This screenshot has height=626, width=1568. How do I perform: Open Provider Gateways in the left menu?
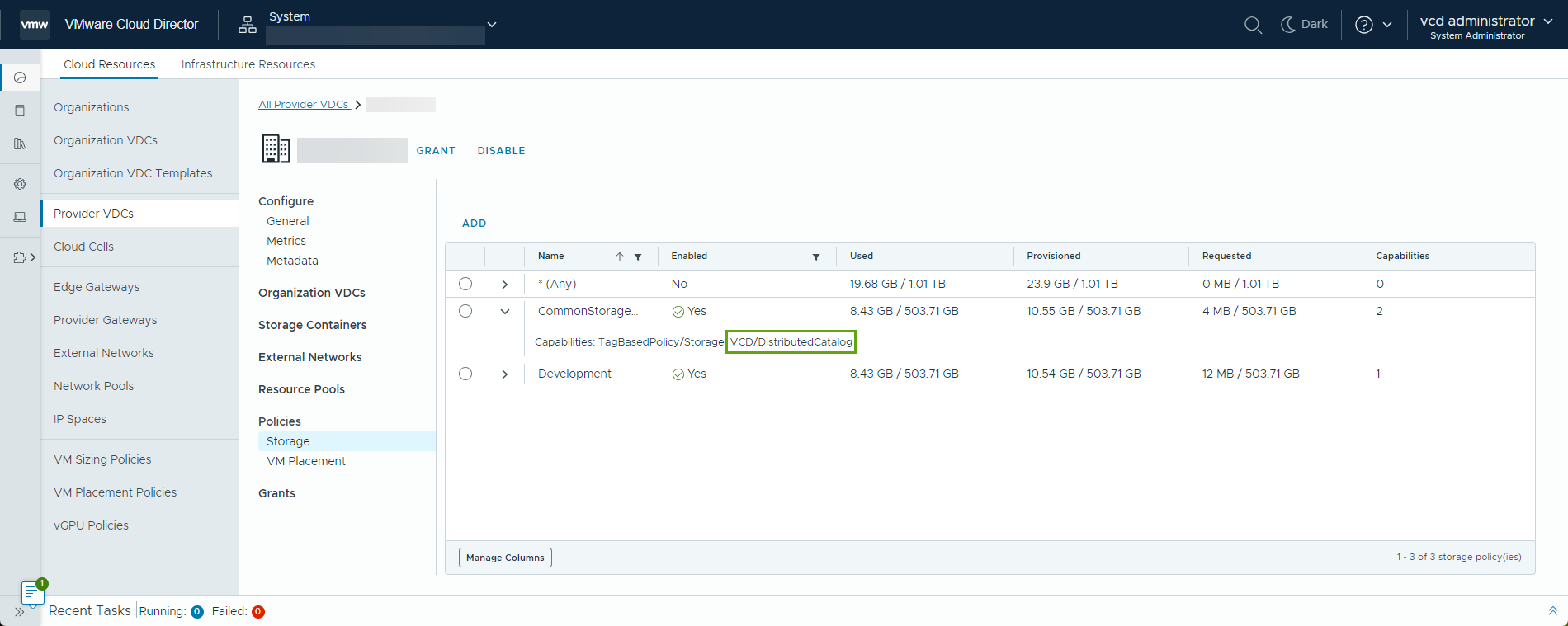coord(105,320)
